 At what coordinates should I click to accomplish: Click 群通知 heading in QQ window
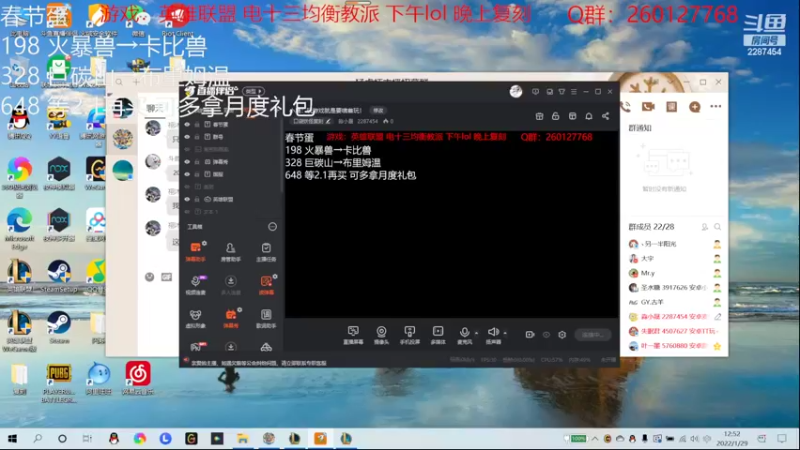click(x=640, y=128)
